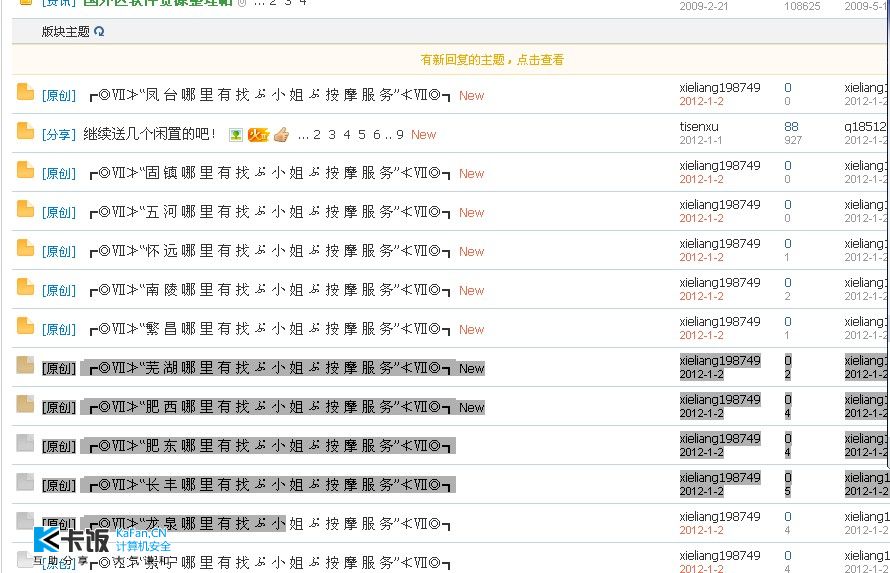890x573 pixels.
Task: Go to page 2 of 继续送几个闲置的吧
Action: tap(317, 135)
